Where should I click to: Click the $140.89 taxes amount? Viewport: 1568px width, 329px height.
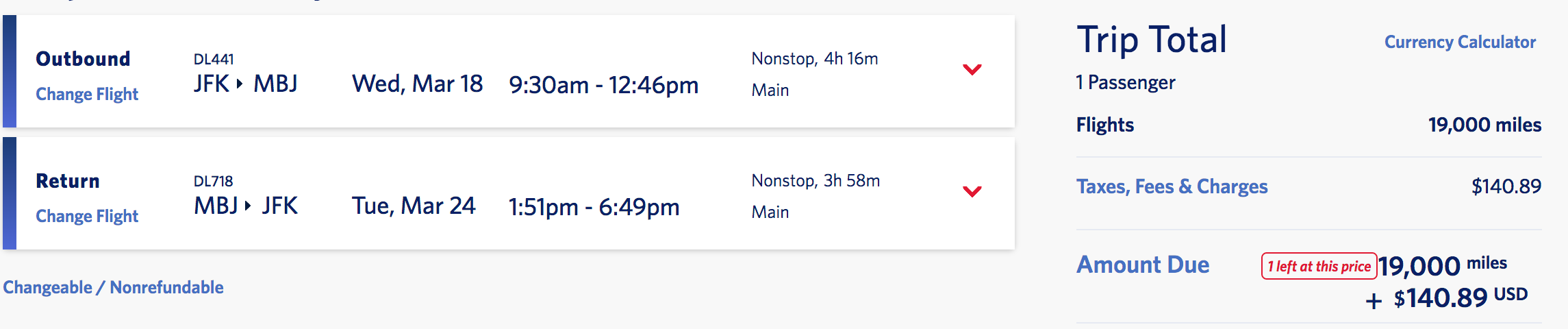coord(1506,186)
